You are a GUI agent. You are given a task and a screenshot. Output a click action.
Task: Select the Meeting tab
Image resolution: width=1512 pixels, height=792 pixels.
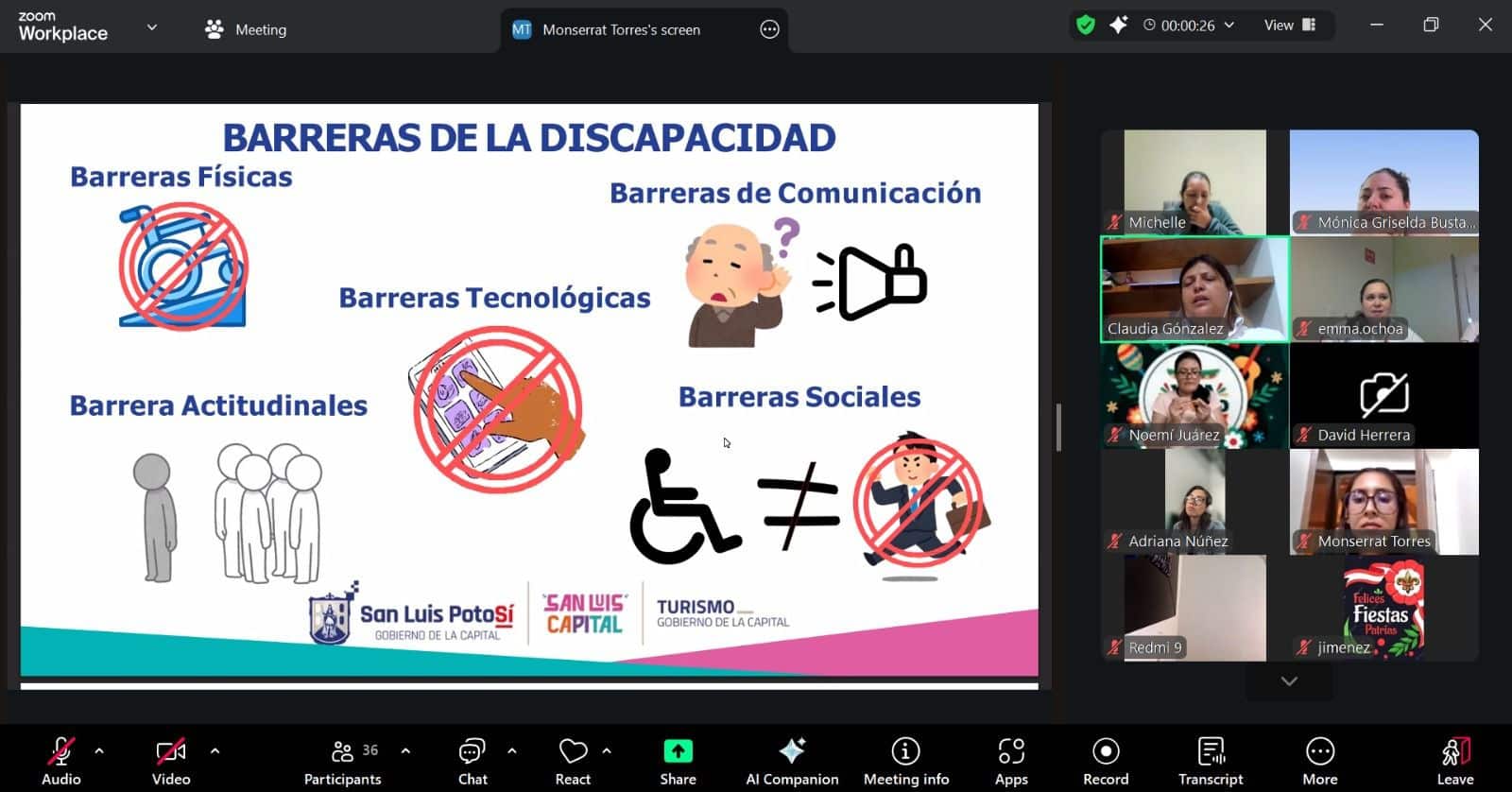pos(246,29)
